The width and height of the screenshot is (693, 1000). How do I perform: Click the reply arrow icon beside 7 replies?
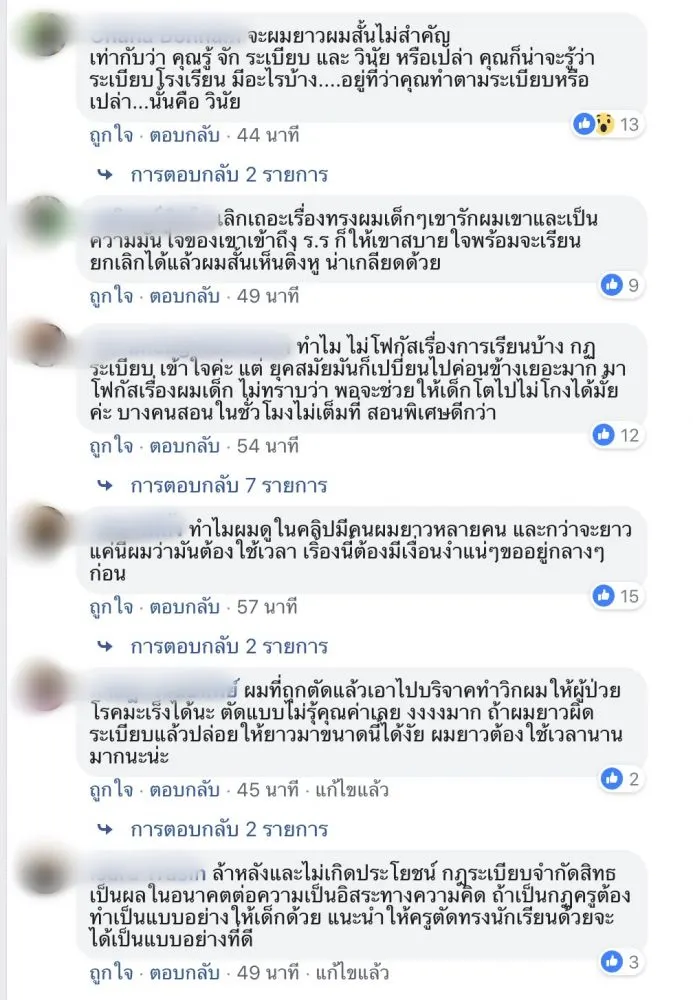(x=105, y=486)
